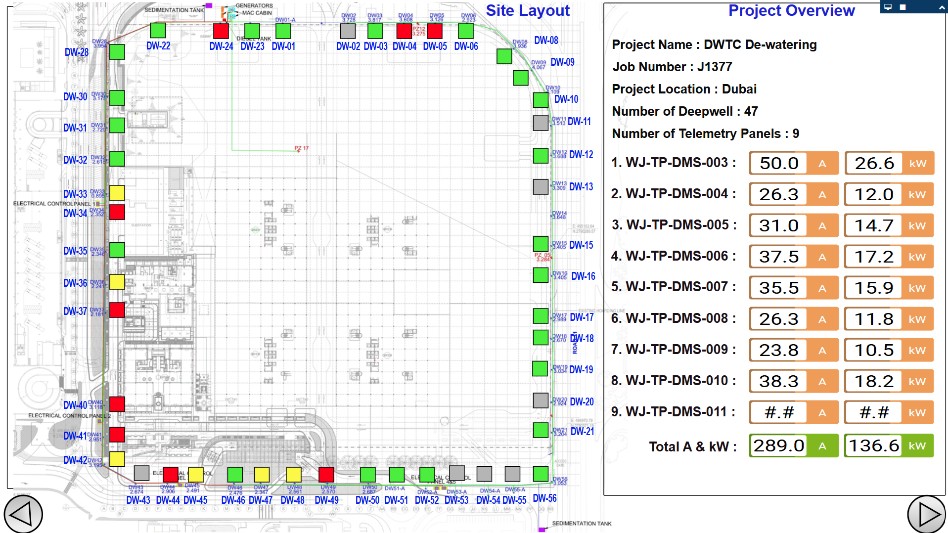Click the Site Layout title
948x533 pixels.
[527, 11]
